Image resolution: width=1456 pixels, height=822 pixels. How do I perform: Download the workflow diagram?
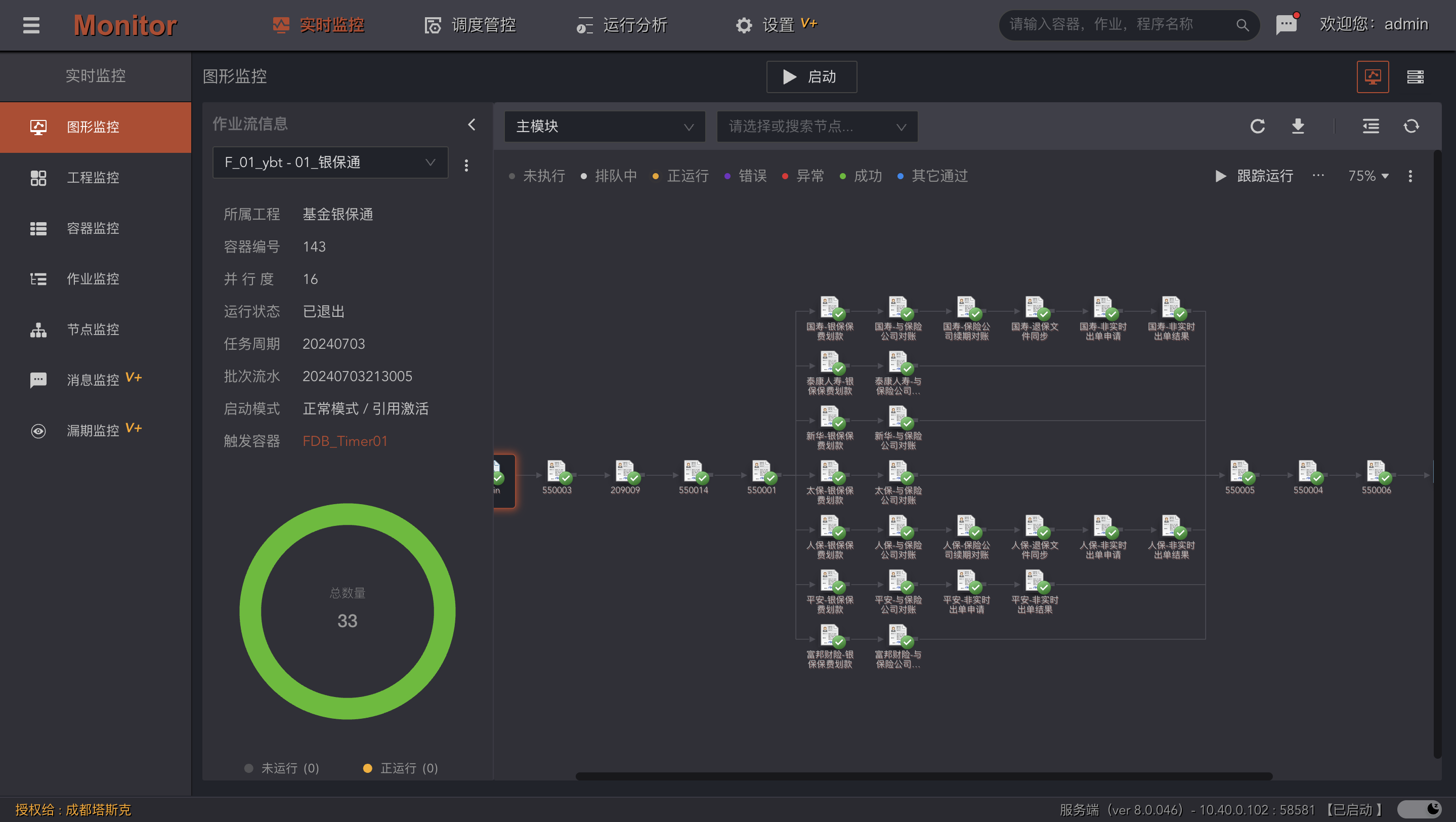[x=1298, y=126]
